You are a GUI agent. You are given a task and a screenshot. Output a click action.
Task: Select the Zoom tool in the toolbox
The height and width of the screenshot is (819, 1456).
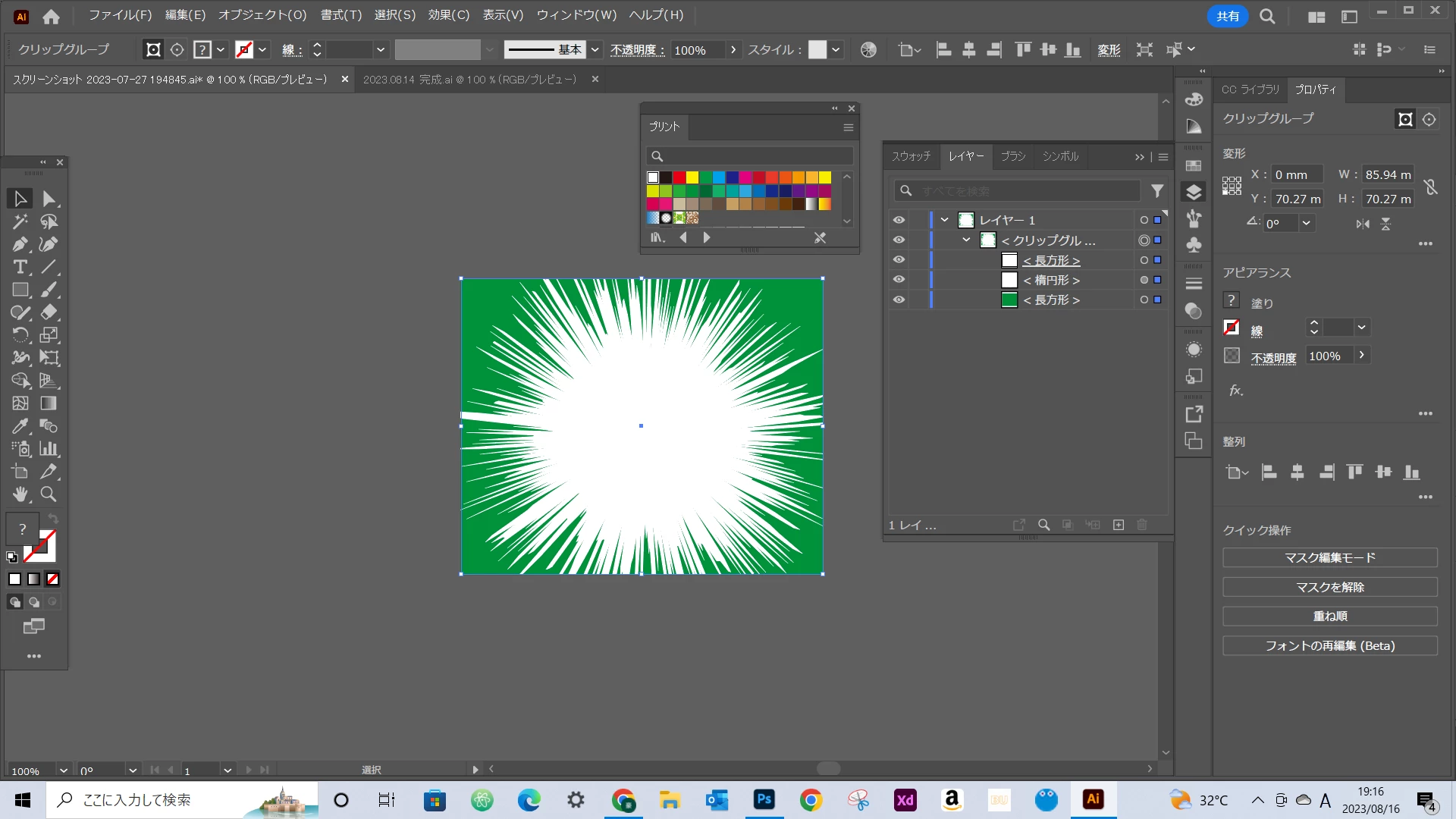click(x=49, y=494)
